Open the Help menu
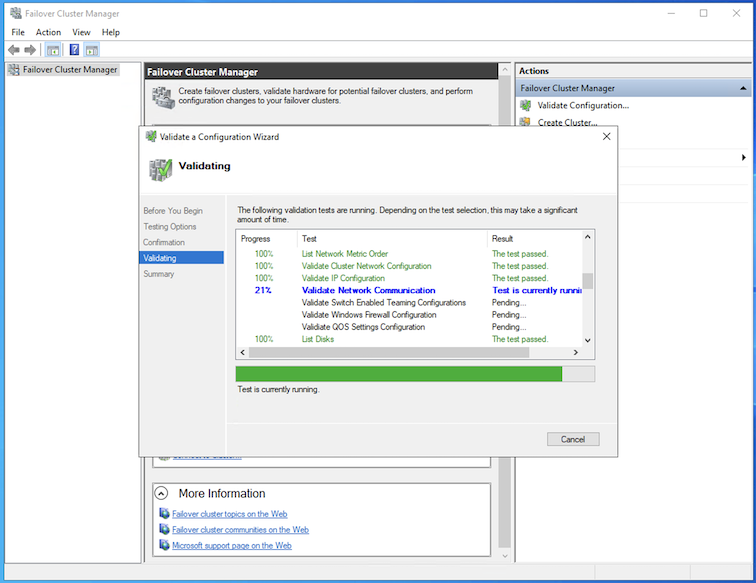 point(110,32)
